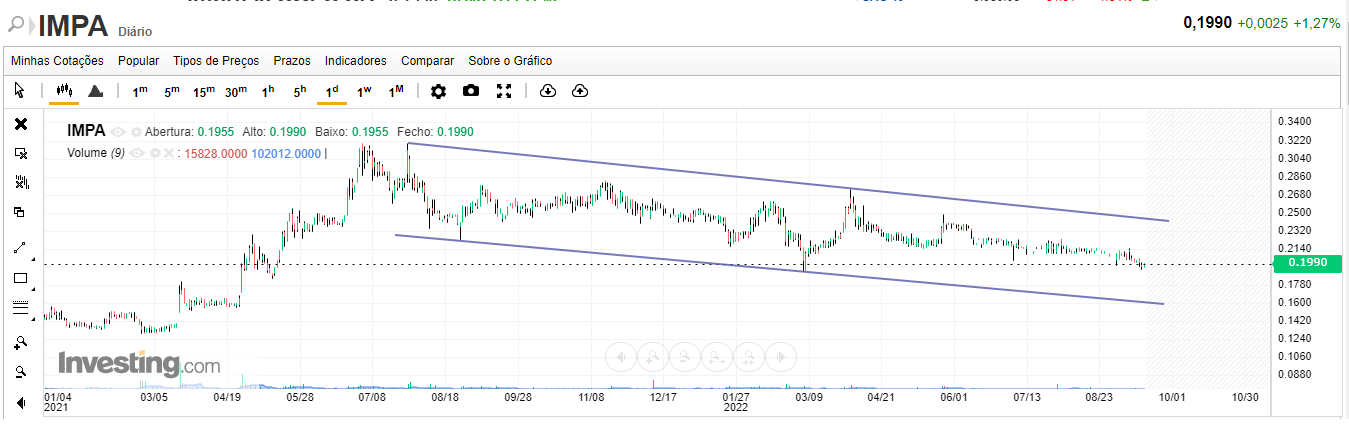Switch to the 1w timeframe
This screenshot has width=1349, height=437.
(364, 91)
